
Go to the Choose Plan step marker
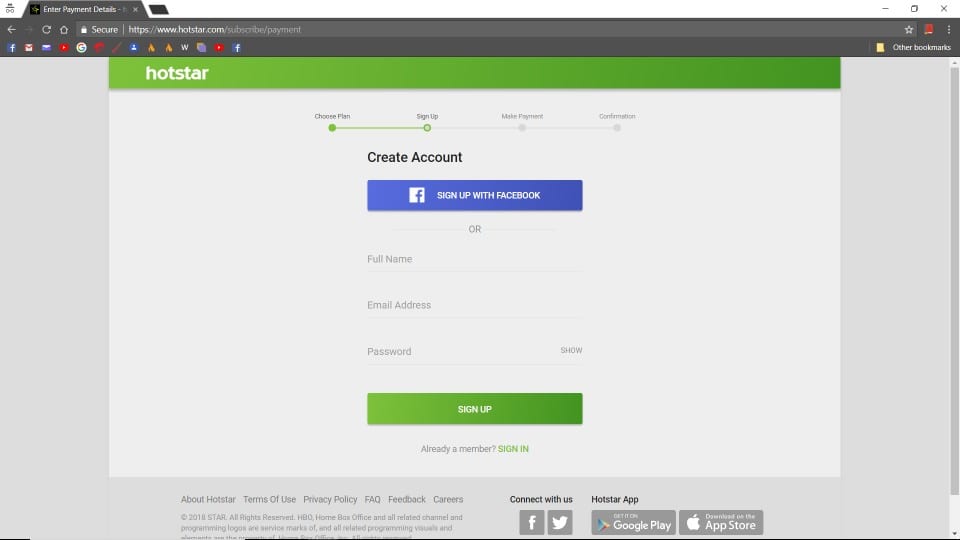(332, 127)
